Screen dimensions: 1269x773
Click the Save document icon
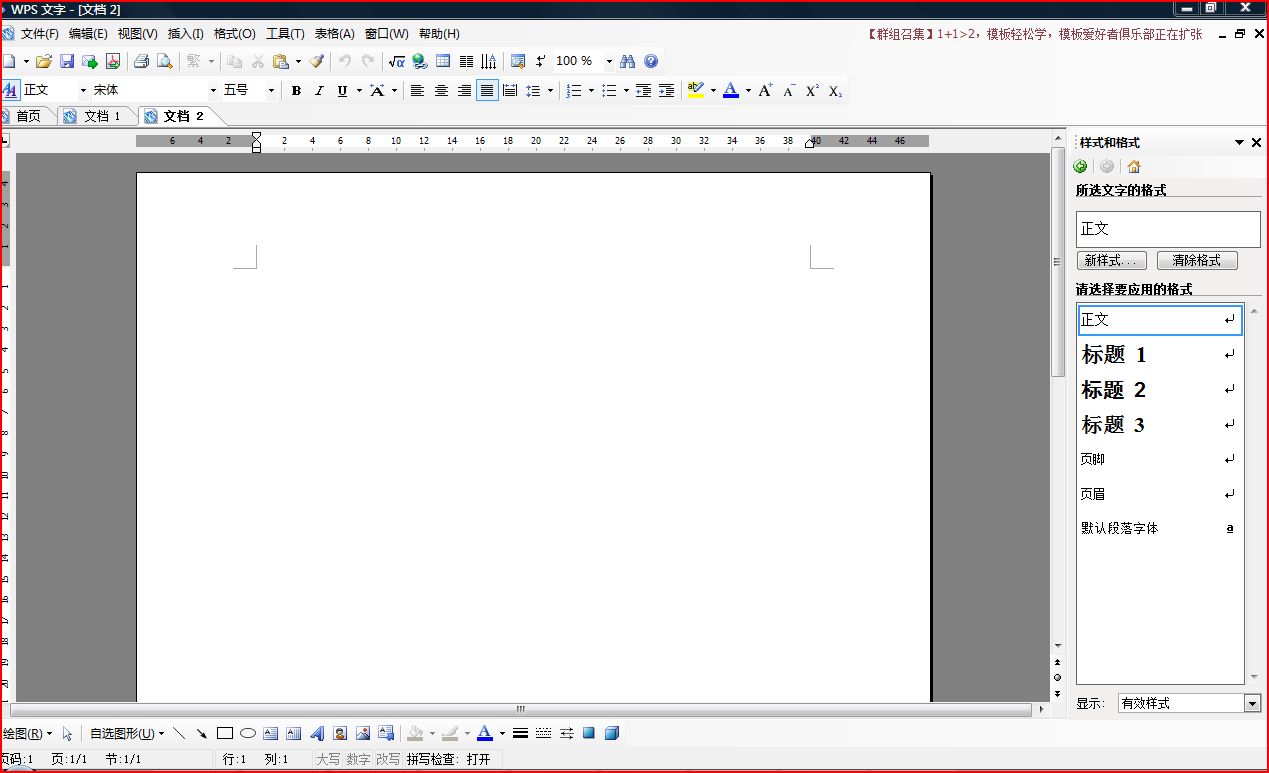67,61
